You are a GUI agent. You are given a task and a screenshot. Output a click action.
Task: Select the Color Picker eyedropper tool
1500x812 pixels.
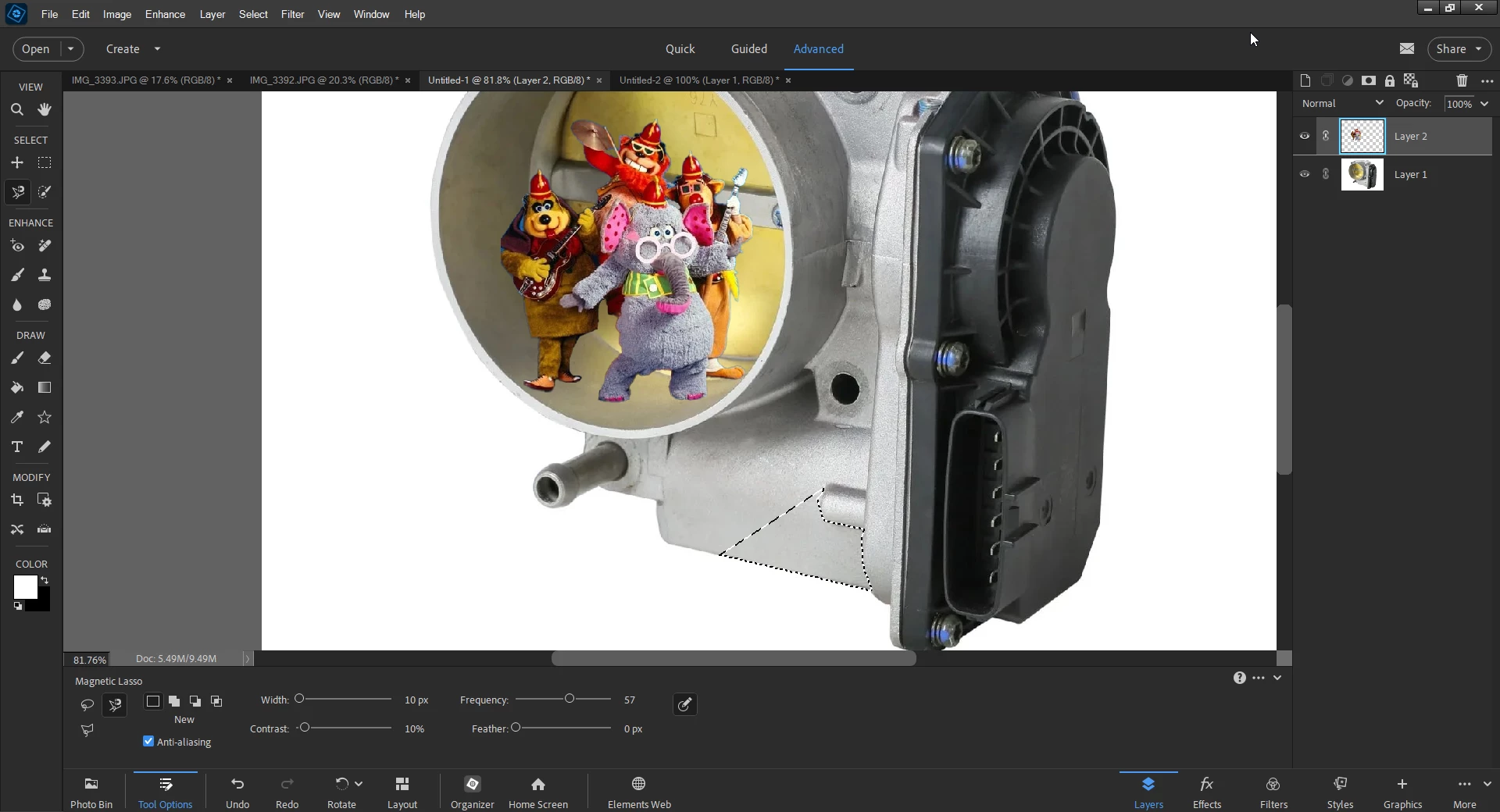click(x=16, y=418)
